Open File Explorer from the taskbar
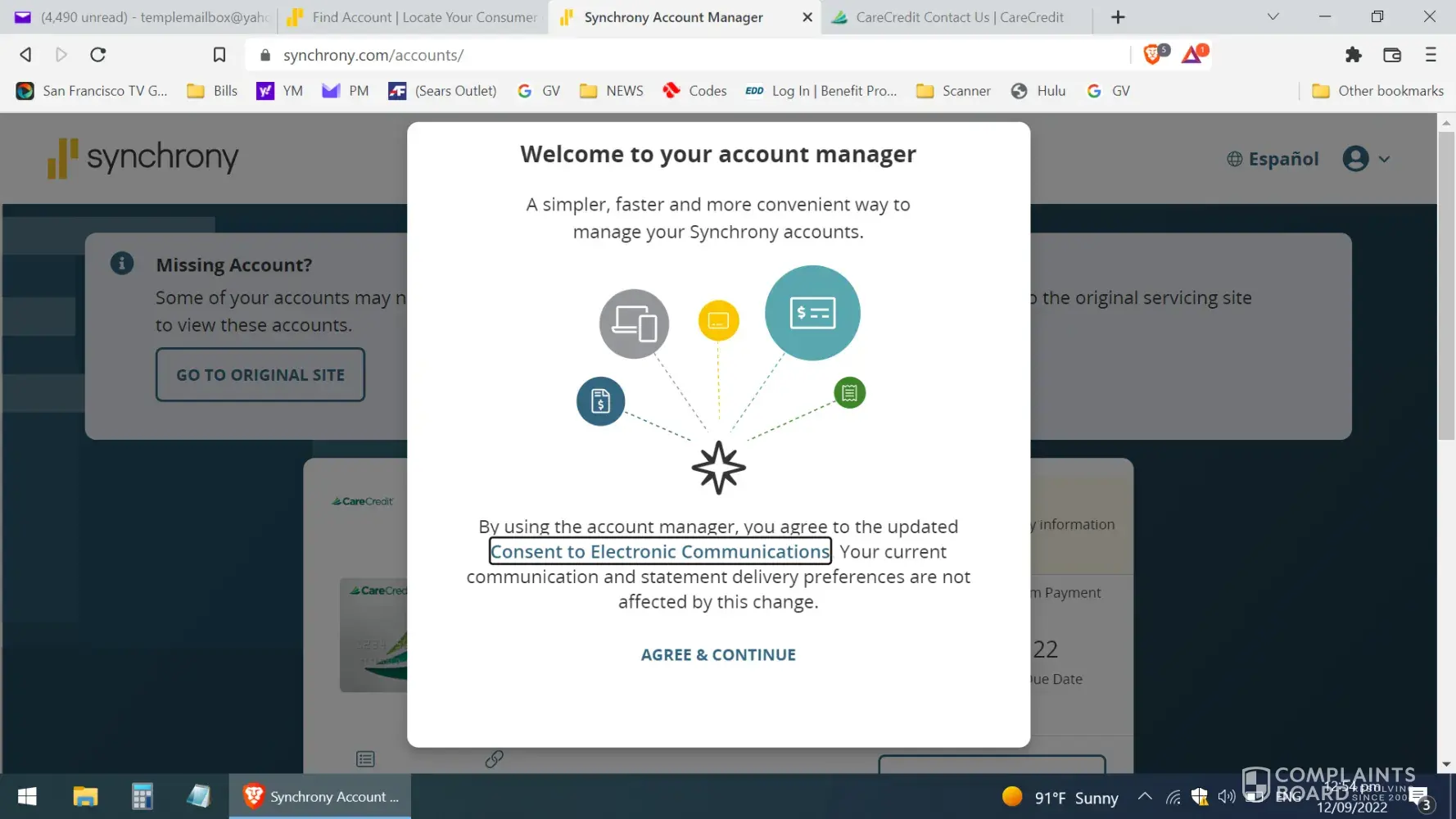The width and height of the screenshot is (1456, 819). coord(85,797)
